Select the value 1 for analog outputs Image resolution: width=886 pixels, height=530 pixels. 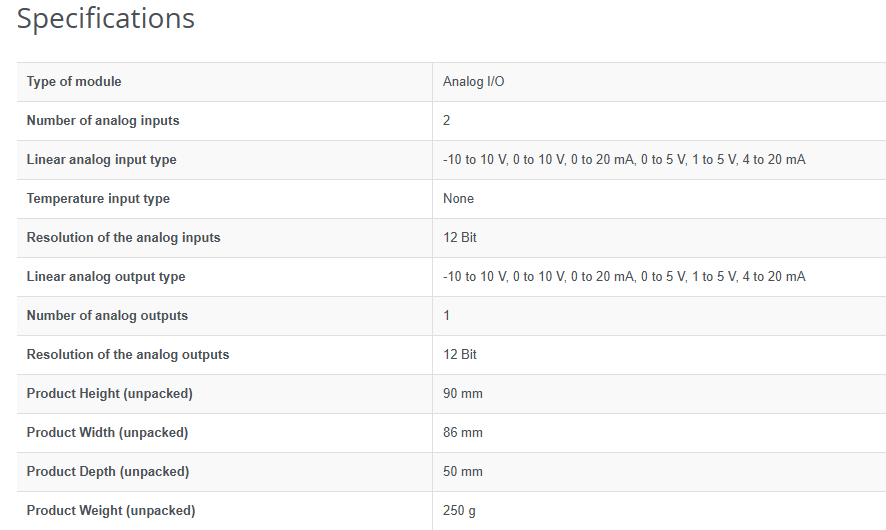point(447,315)
